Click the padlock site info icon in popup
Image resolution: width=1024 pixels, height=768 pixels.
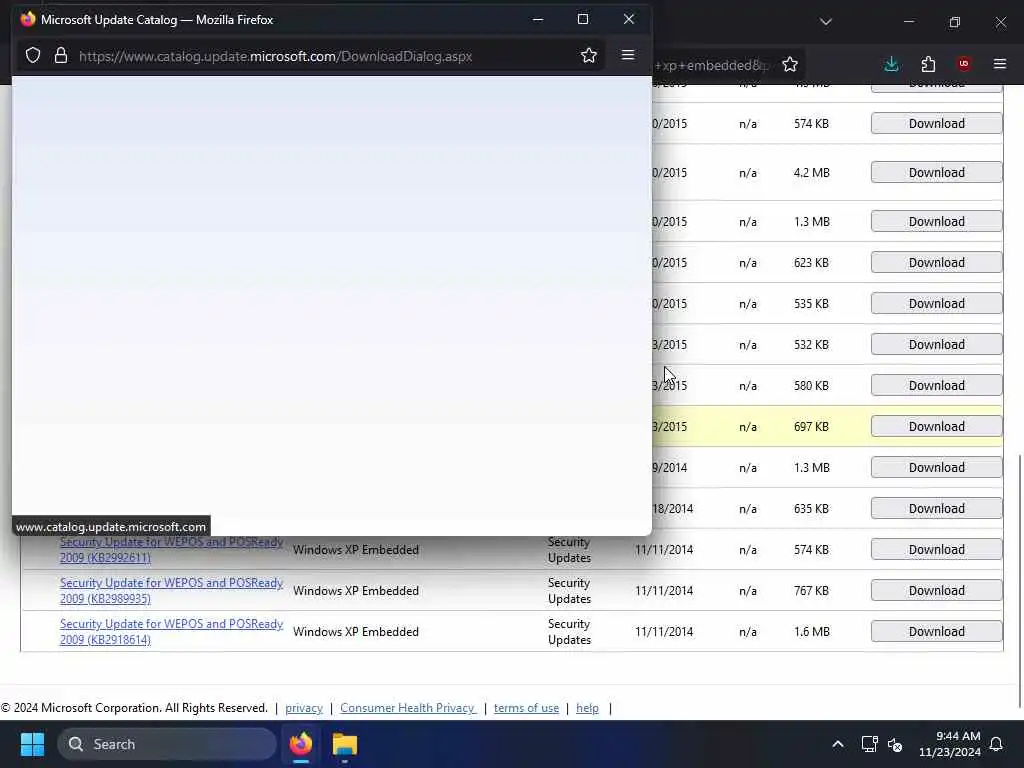point(61,56)
